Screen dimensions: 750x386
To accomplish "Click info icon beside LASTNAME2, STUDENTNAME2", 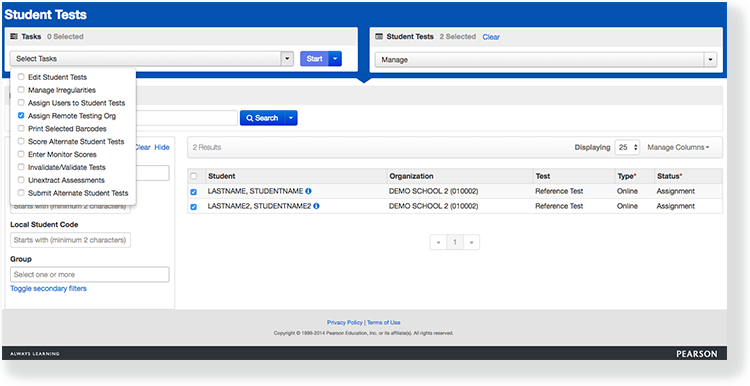I will 317,206.
